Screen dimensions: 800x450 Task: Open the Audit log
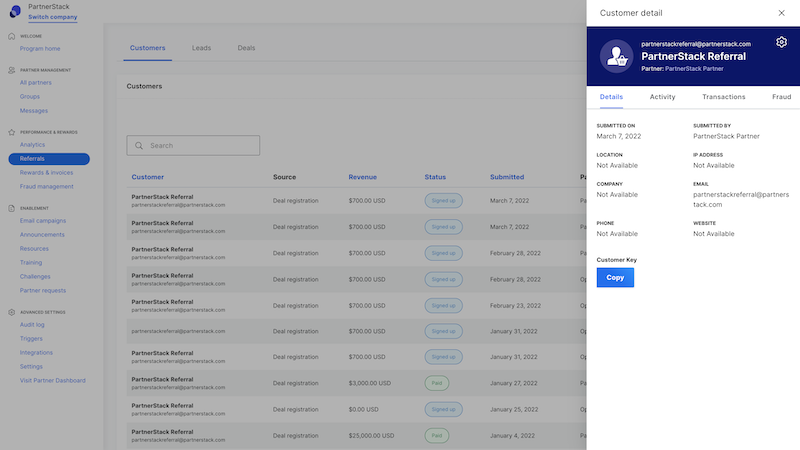click(32, 324)
